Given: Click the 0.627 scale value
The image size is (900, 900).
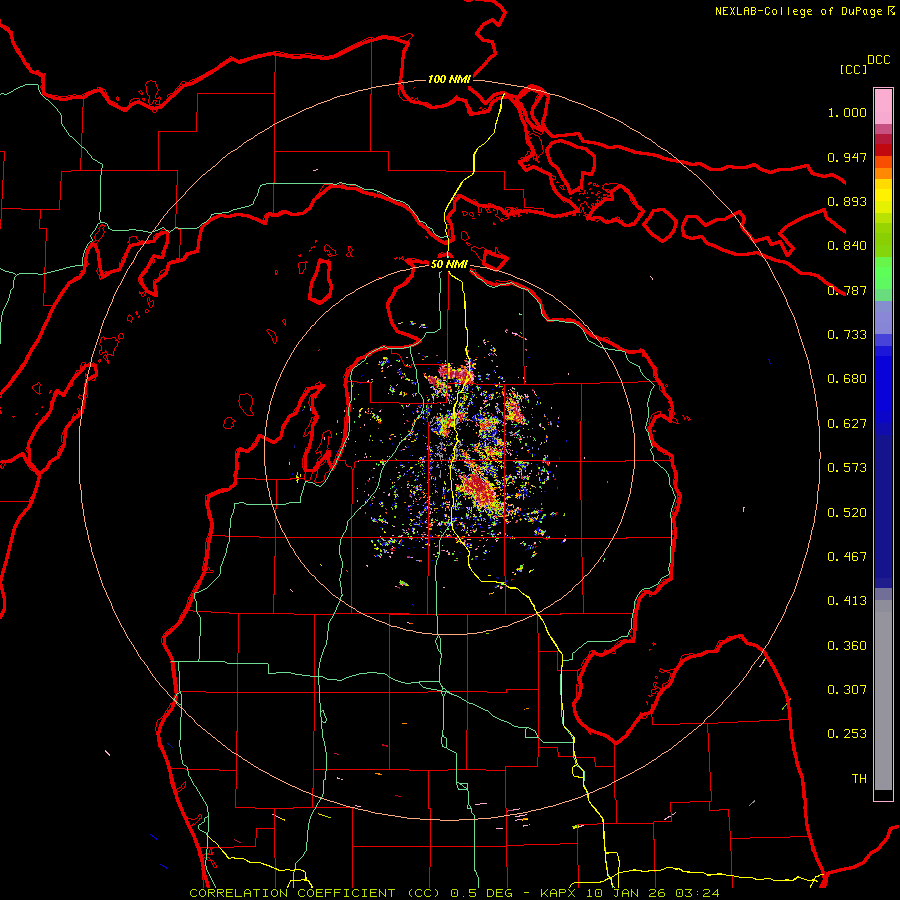Looking at the screenshot, I should (847, 424).
